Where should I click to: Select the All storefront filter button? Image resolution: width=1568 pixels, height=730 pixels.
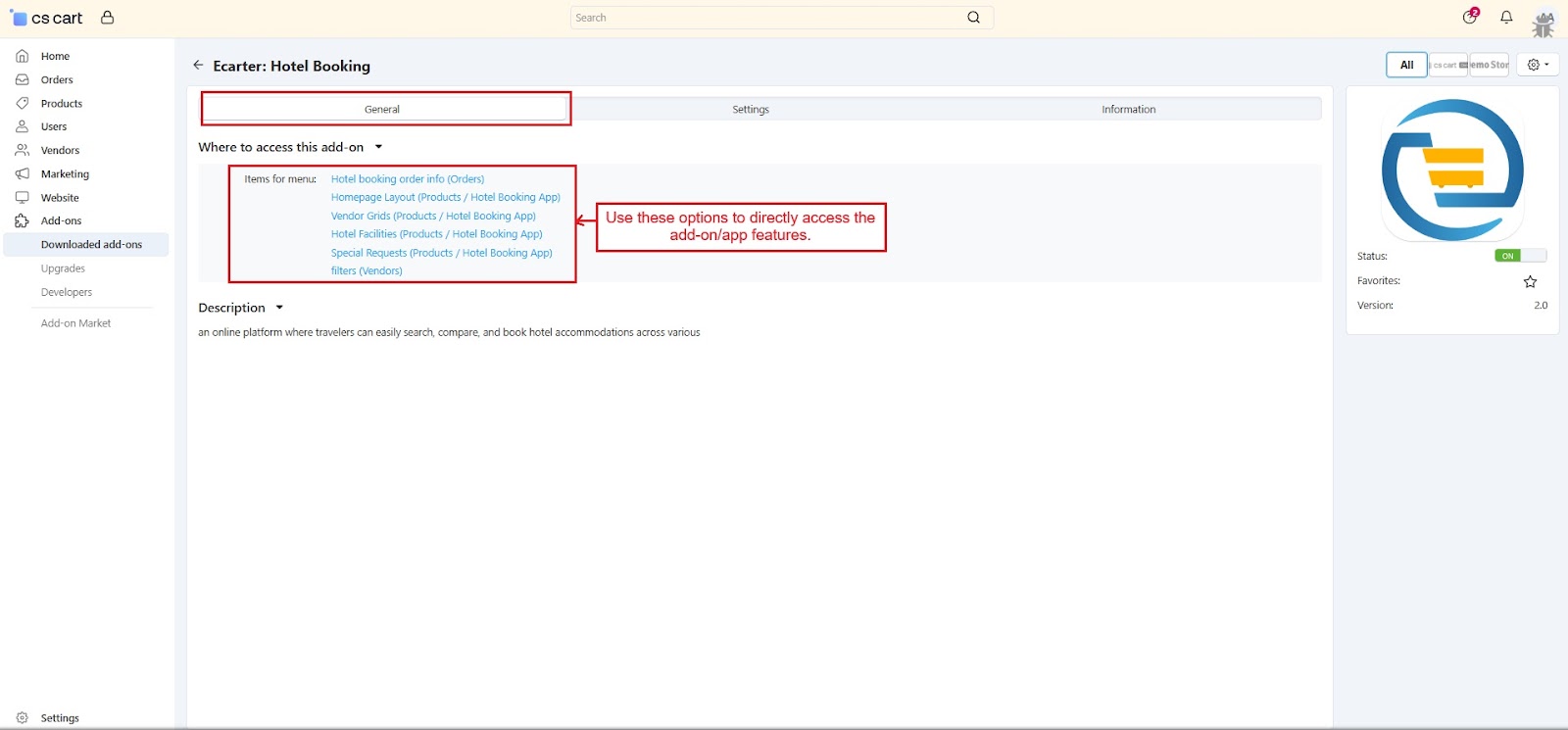tap(1406, 65)
